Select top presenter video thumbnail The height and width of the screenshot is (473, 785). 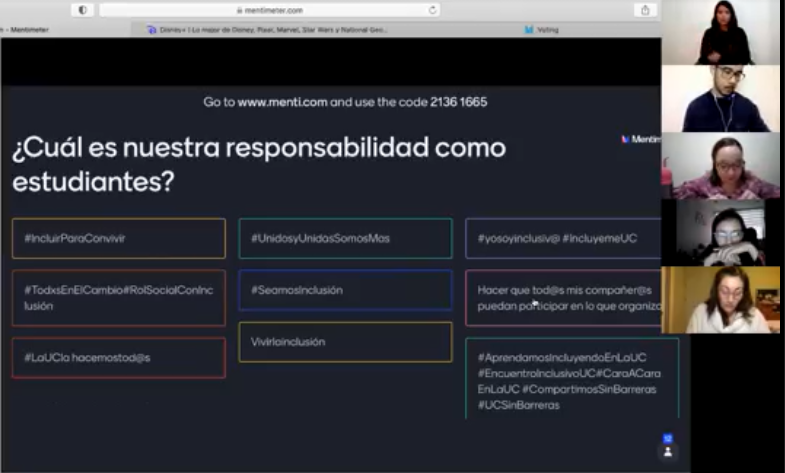pyautogui.click(x=720, y=32)
